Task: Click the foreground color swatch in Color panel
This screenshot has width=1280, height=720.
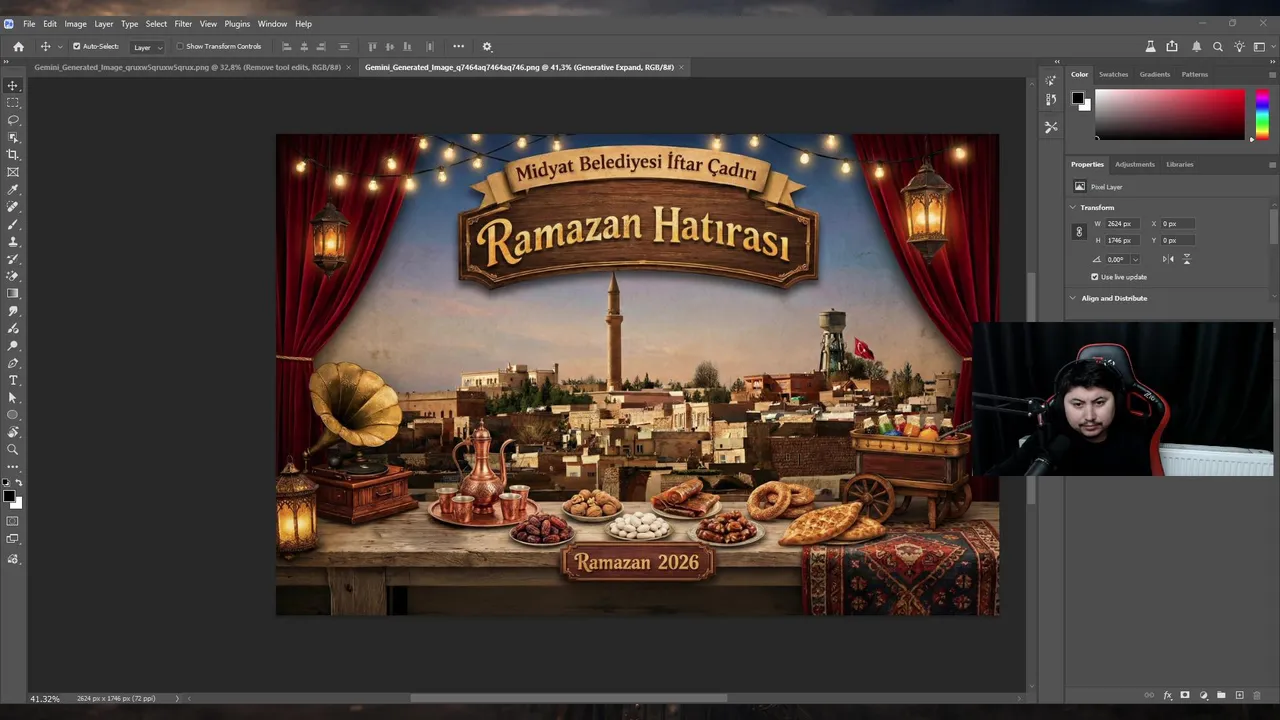Action: coord(1077,97)
